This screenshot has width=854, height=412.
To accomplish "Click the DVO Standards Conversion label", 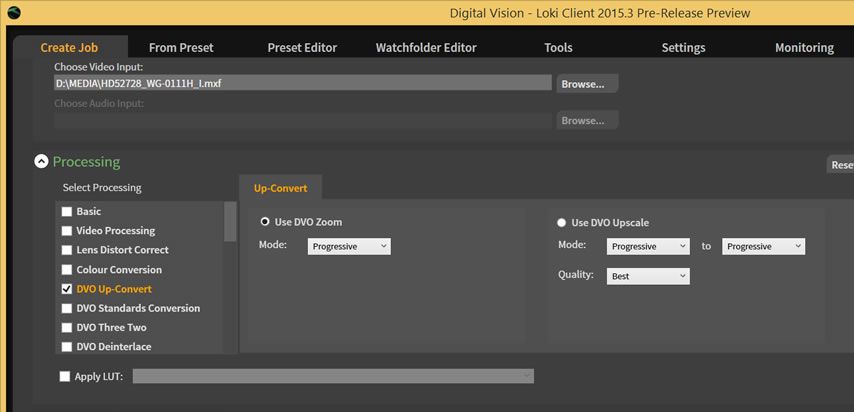I will pyautogui.click(x=138, y=308).
